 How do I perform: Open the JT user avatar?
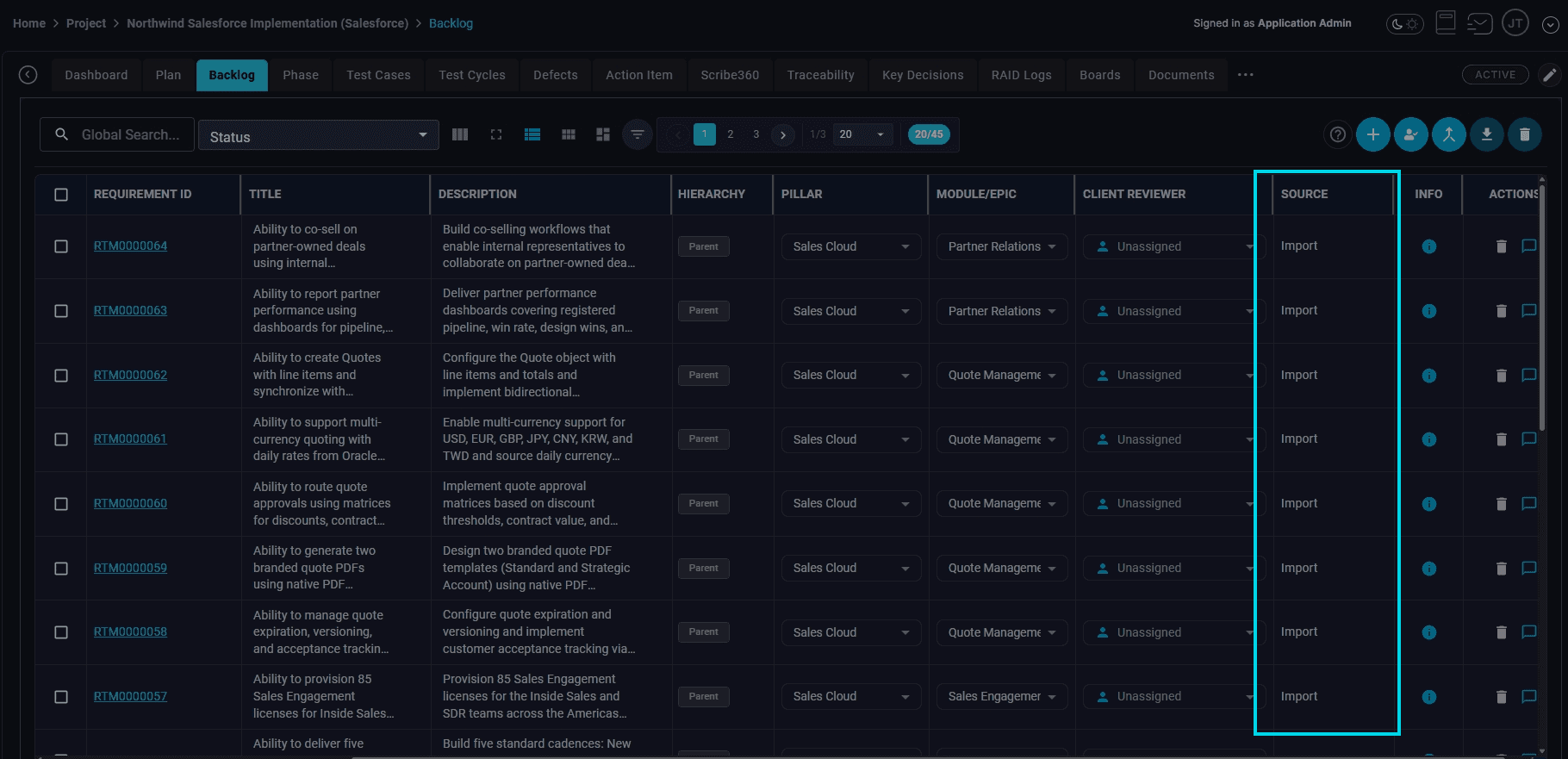coord(1515,23)
